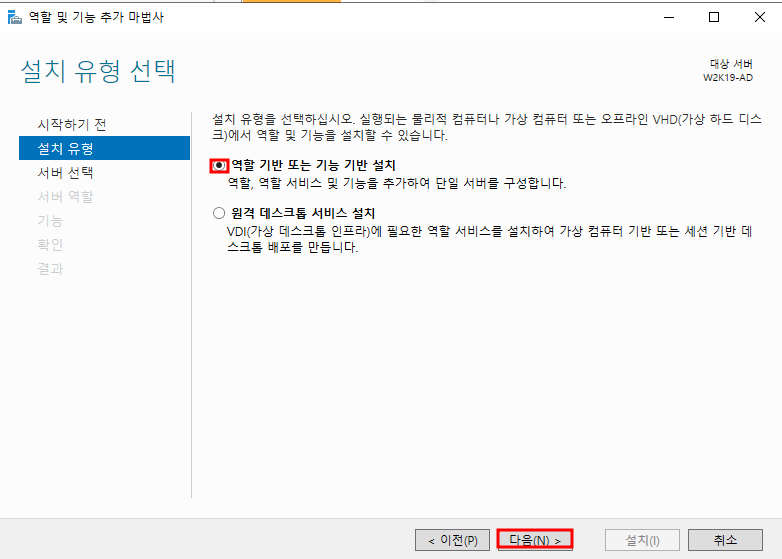782x559 pixels.
Task: Click the greyed 결과 step
Action: (50, 269)
